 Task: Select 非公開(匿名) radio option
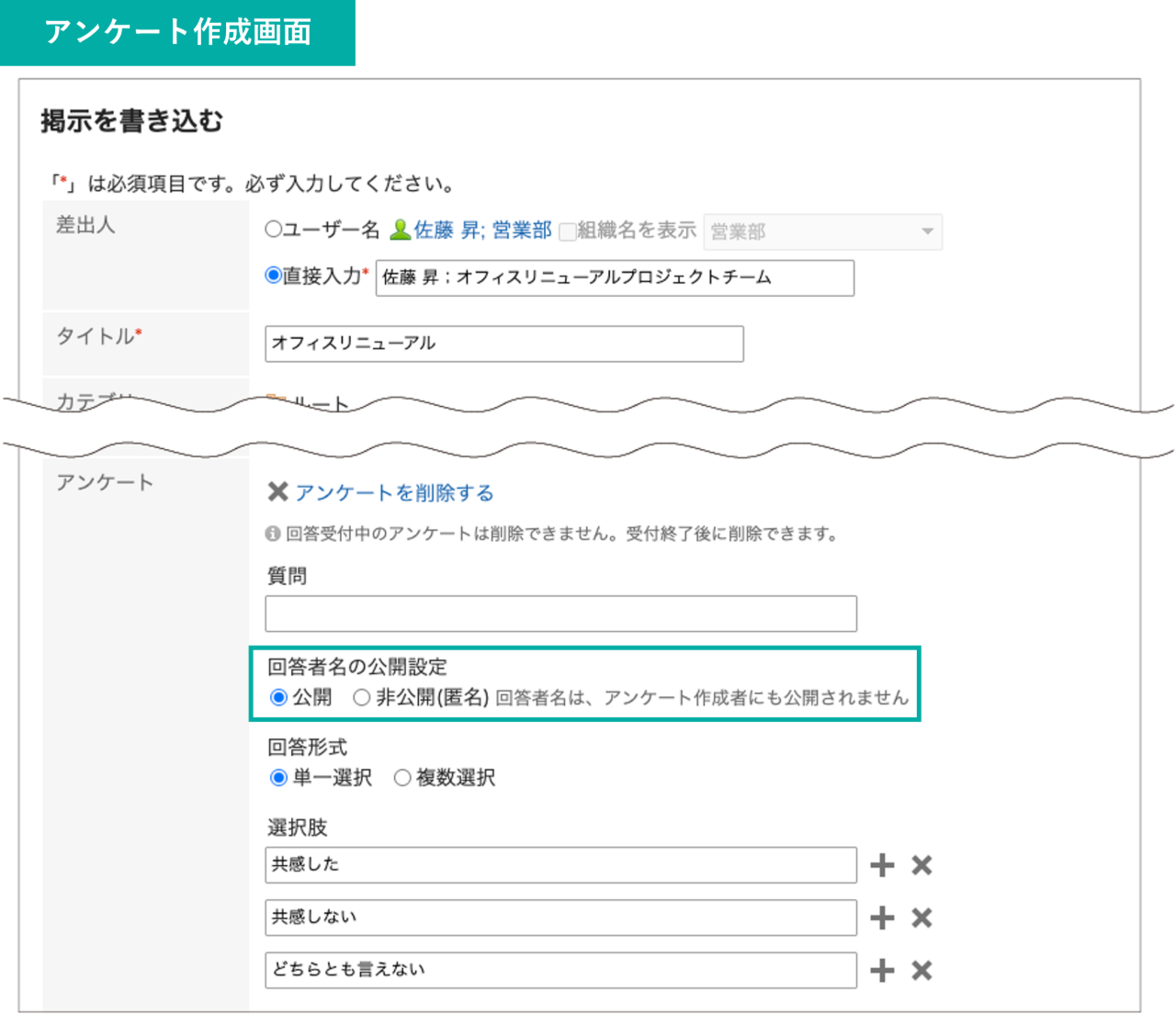(362, 697)
